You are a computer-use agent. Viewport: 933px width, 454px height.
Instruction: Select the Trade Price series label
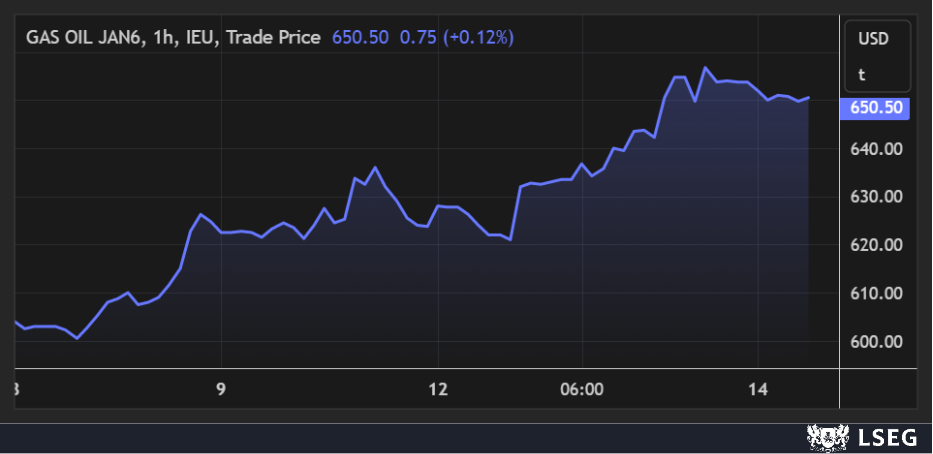[273, 37]
